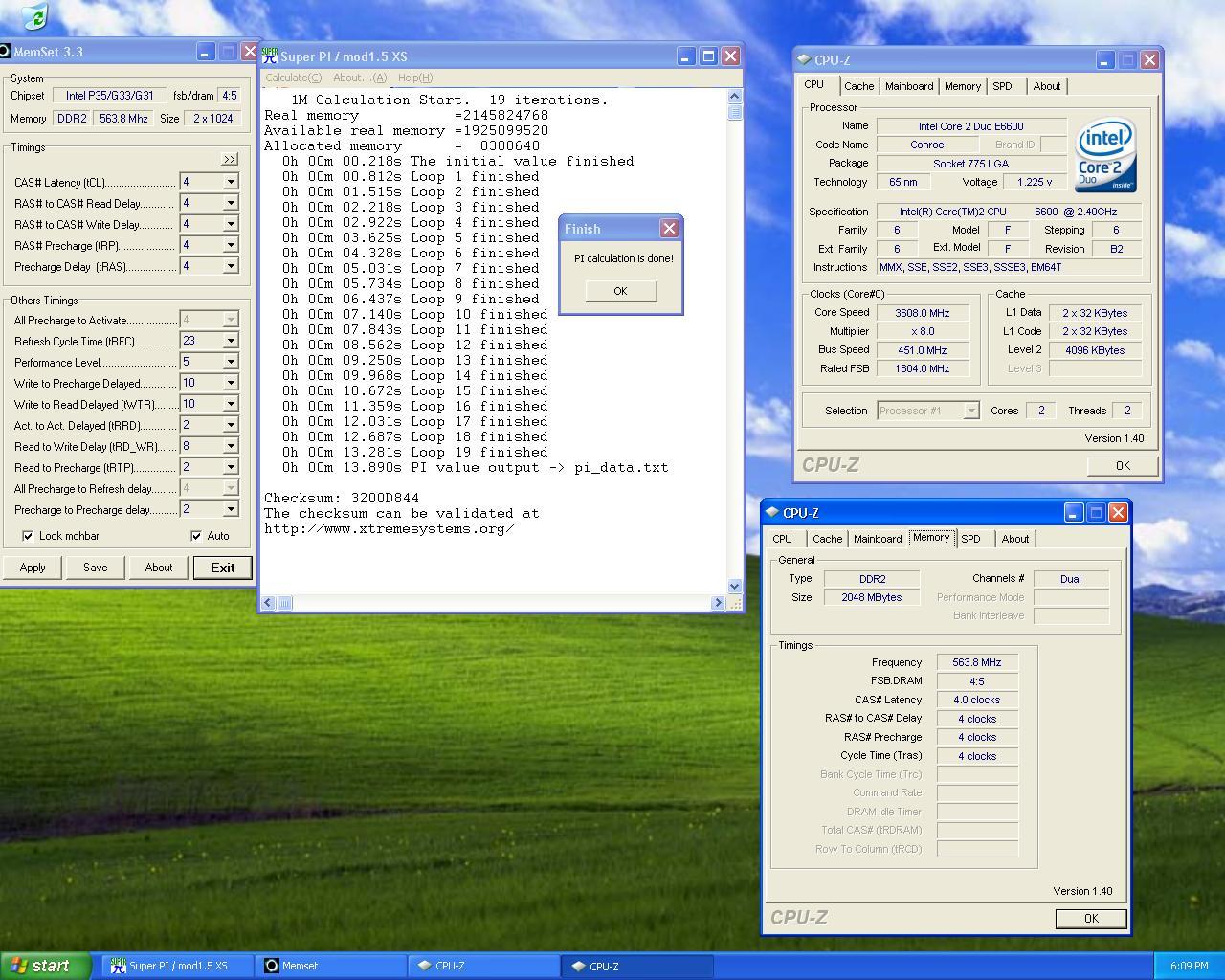Screen dimensions: 1225x980
Task: Open About tab in upper CPU-Z
Action: pos(1047,86)
